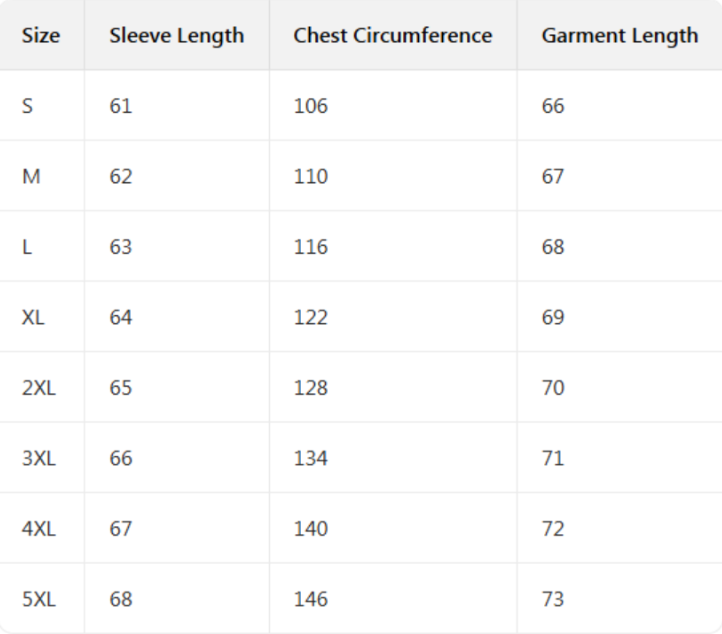Click garment length value 69
722x634 pixels.
[x=553, y=317]
